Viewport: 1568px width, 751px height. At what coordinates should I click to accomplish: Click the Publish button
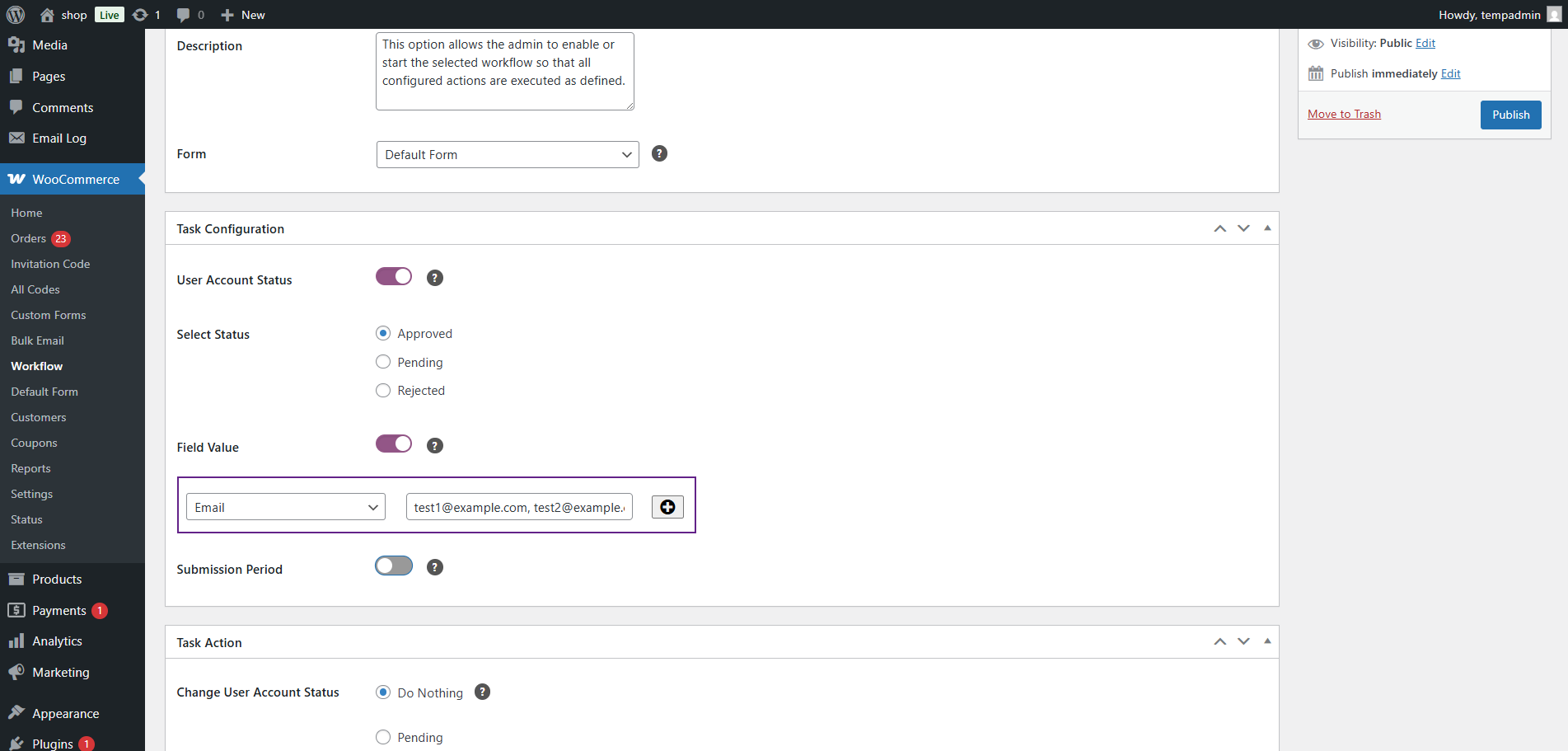(1510, 115)
